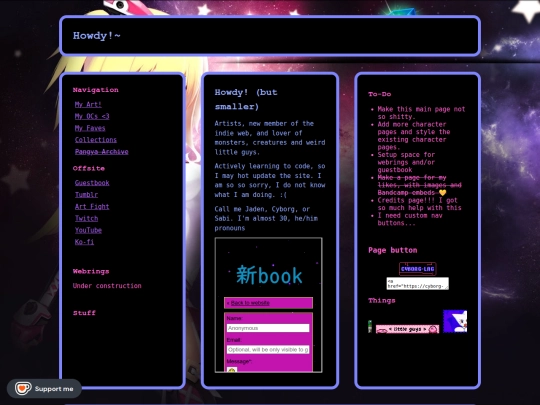Click the struck-through Bandcamp embeds to-do item

(419, 185)
